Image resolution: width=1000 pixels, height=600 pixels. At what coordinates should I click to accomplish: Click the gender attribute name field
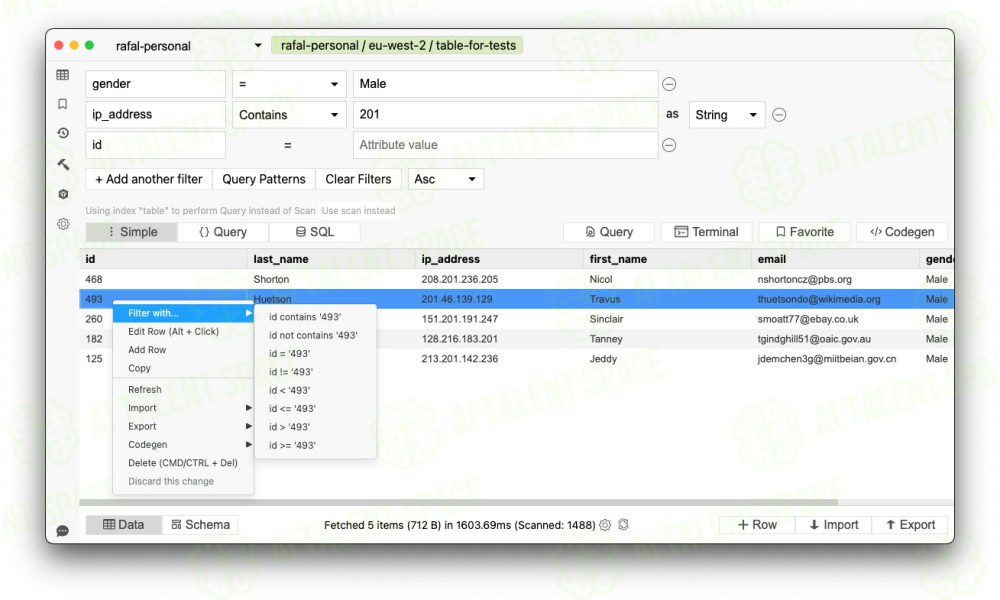coord(156,84)
